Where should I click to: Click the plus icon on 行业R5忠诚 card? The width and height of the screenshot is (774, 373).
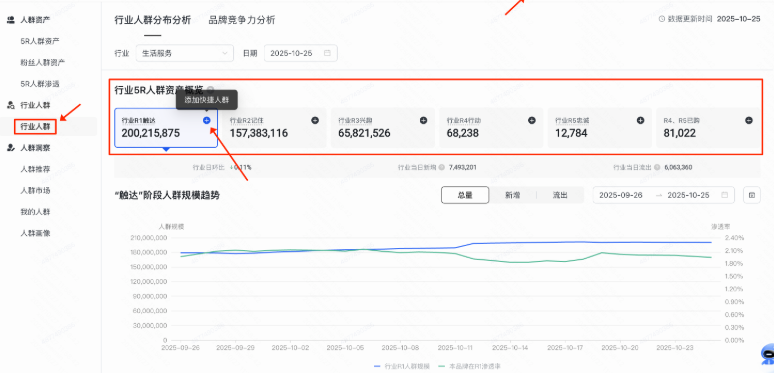640,120
